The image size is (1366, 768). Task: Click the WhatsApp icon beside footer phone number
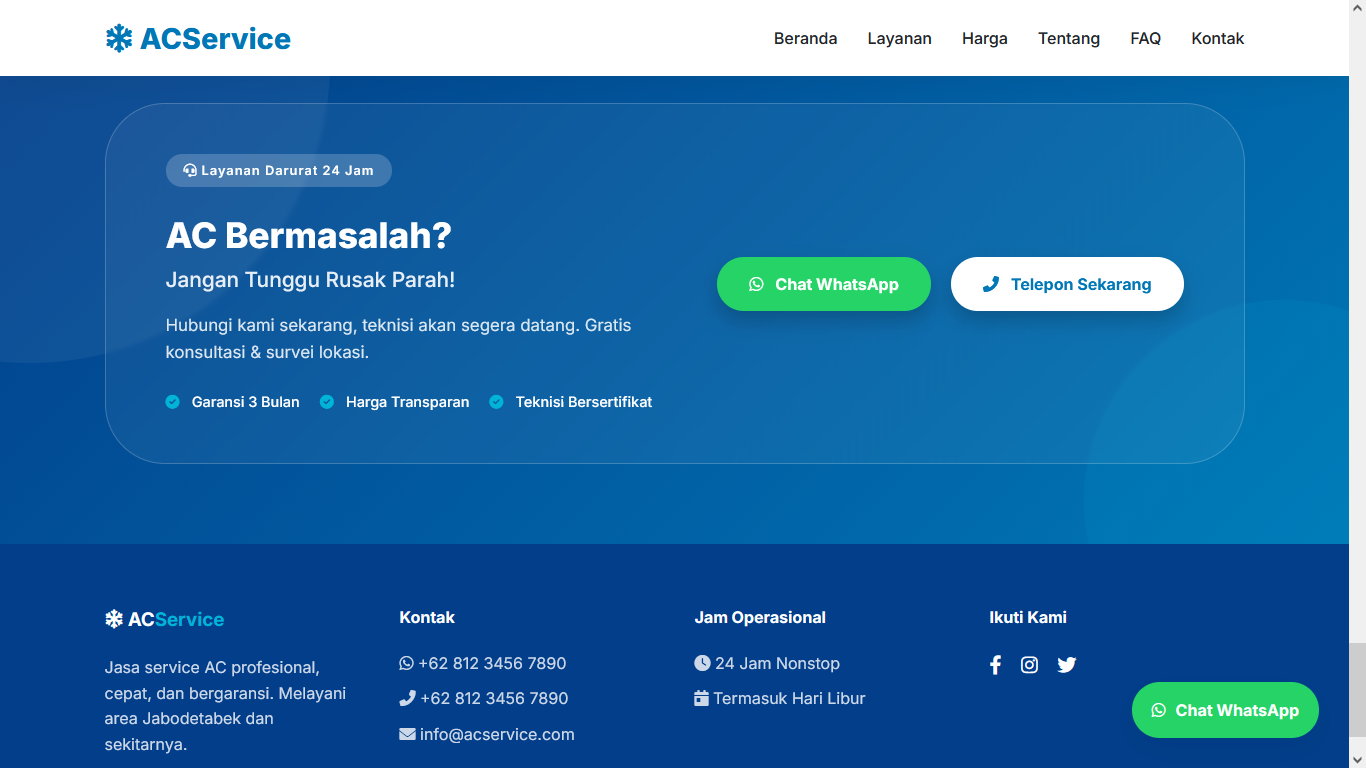click(406, 663)
